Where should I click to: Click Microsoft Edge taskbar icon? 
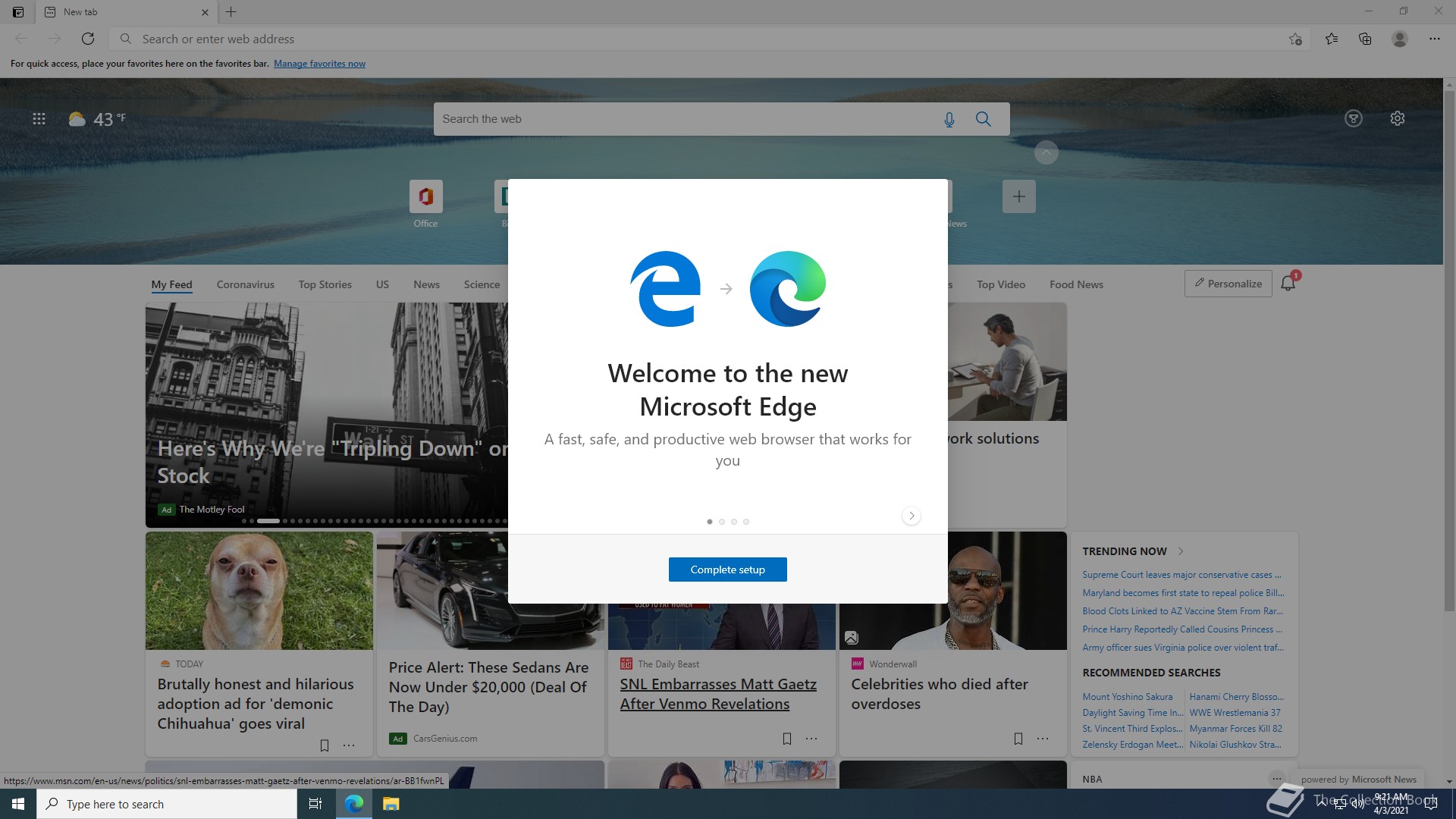click(354, 804)
